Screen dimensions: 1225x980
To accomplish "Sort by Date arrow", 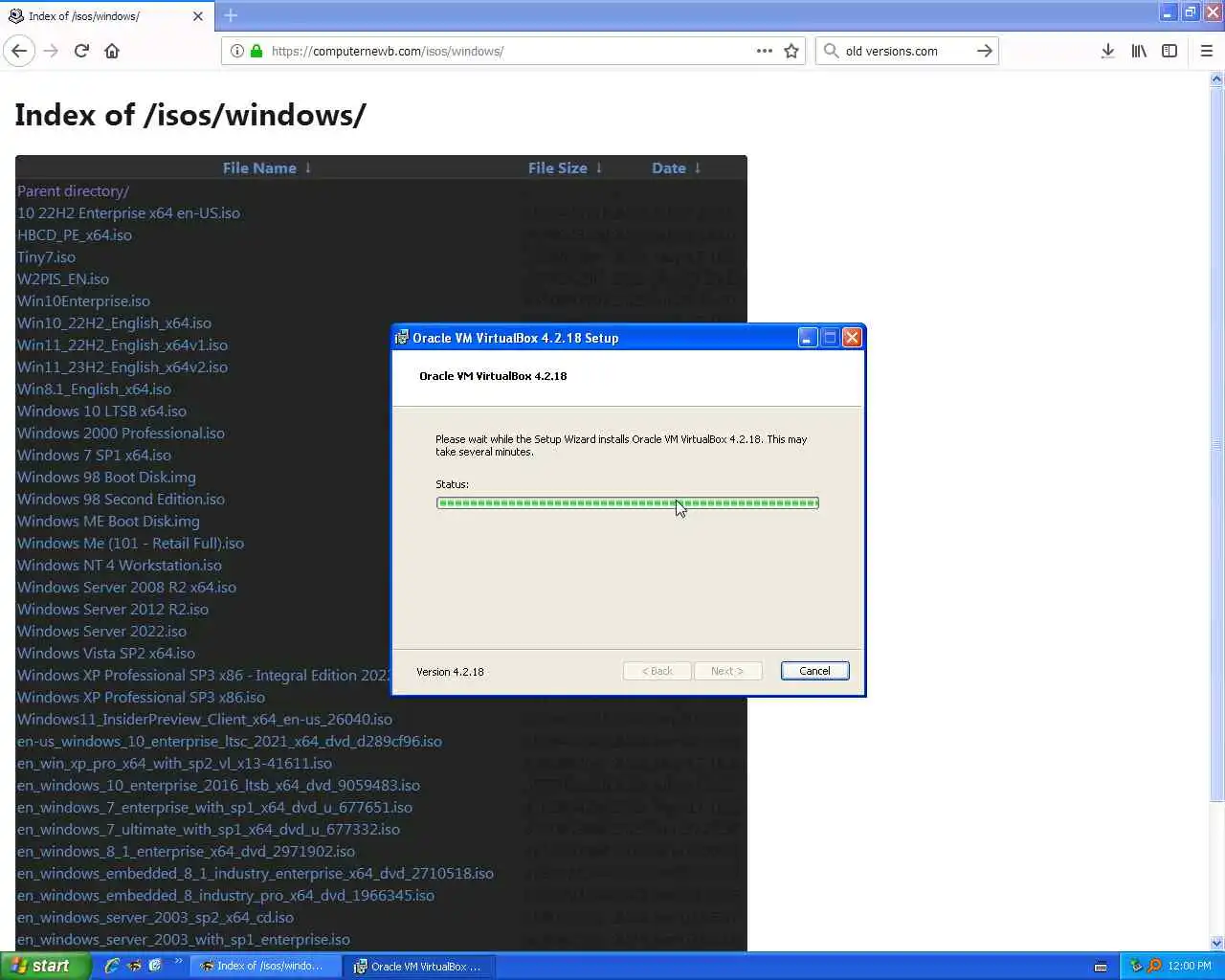I will coord(698,167).
